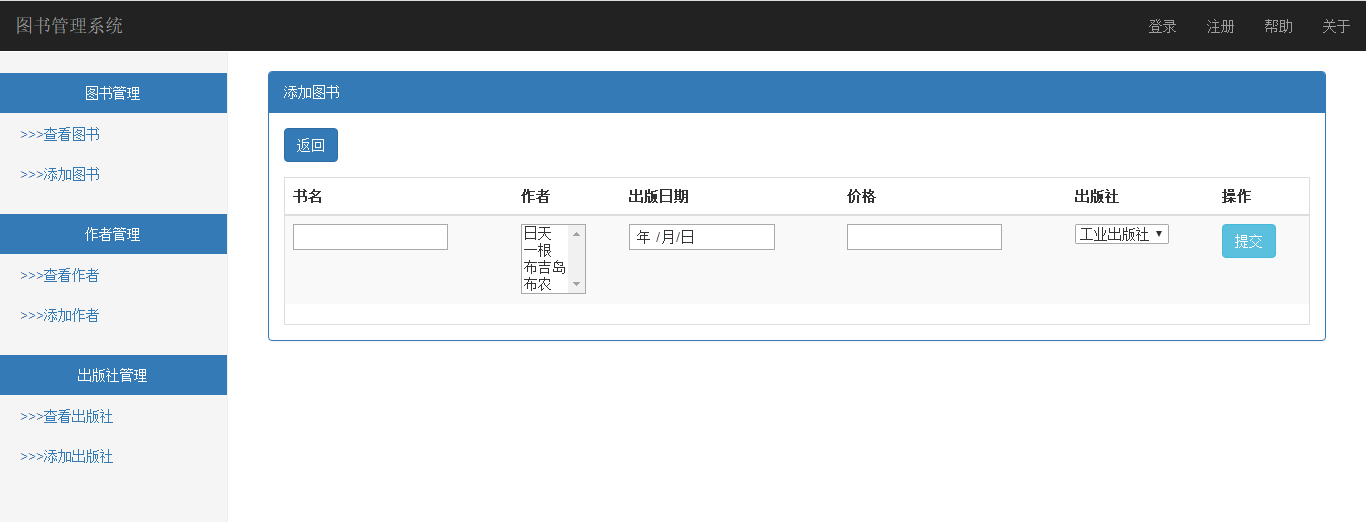Go to >>>查看图书
This screenshot has width=1366, height=522.
(x=60, y=134)
